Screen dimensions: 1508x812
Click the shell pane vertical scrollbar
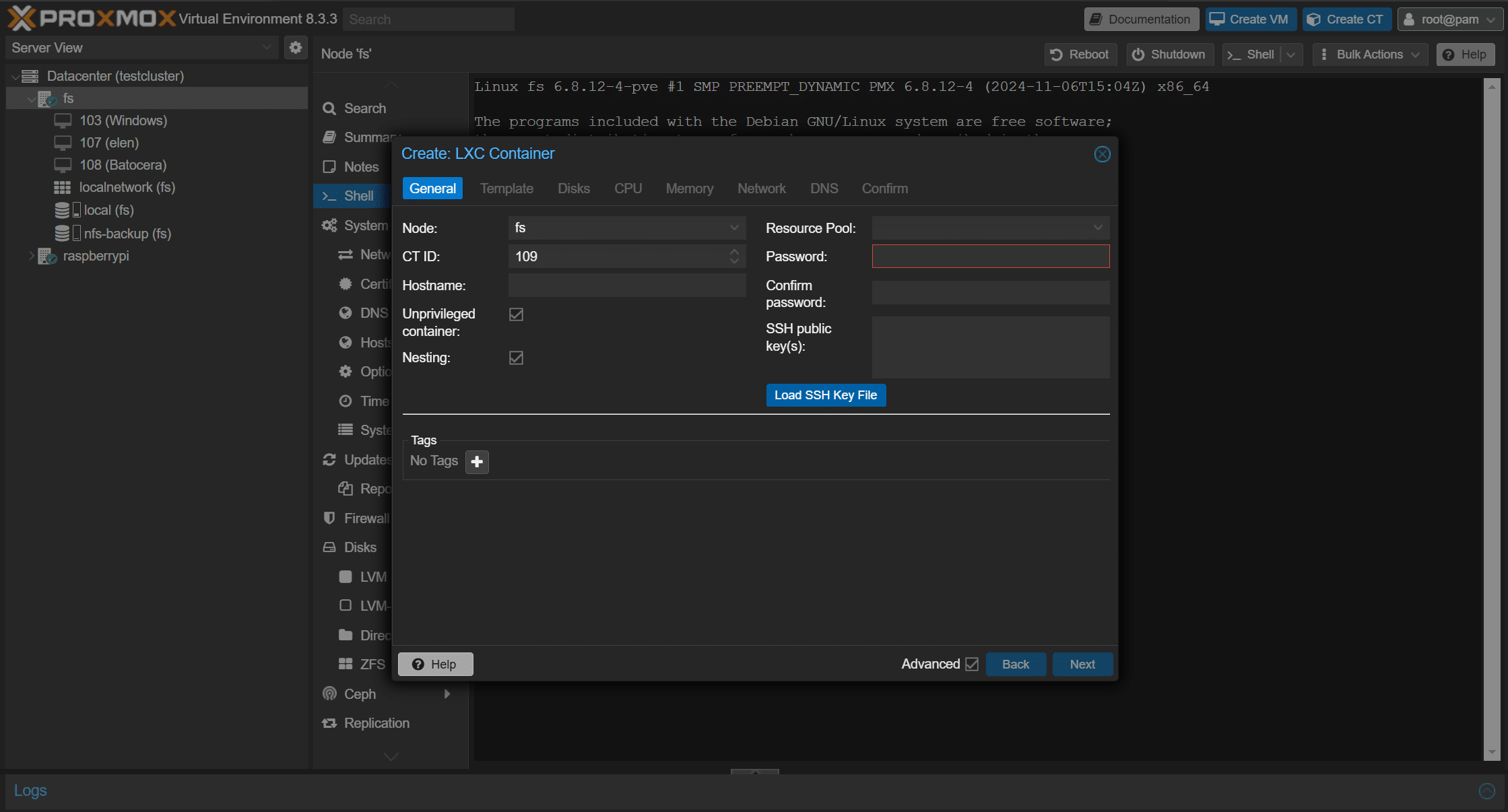coord(1492,420)
